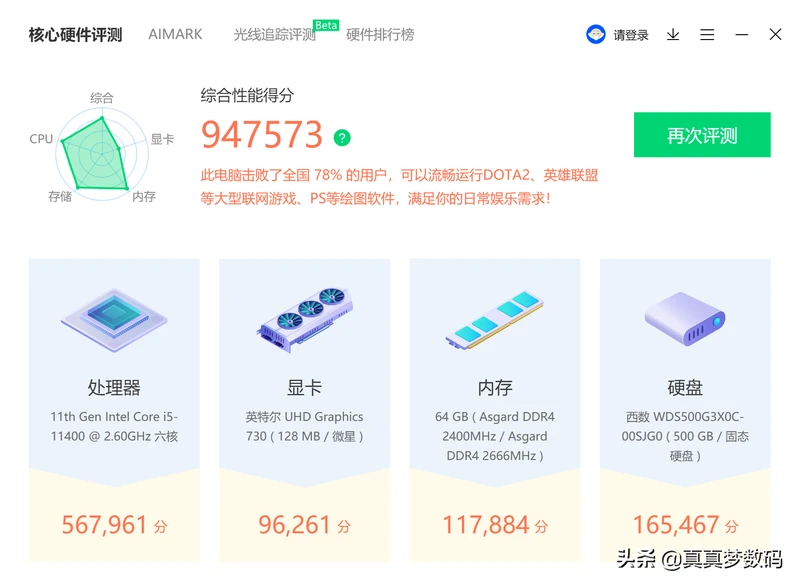
Task: Click the hard disk drive icon
Action: pos(685,319)
